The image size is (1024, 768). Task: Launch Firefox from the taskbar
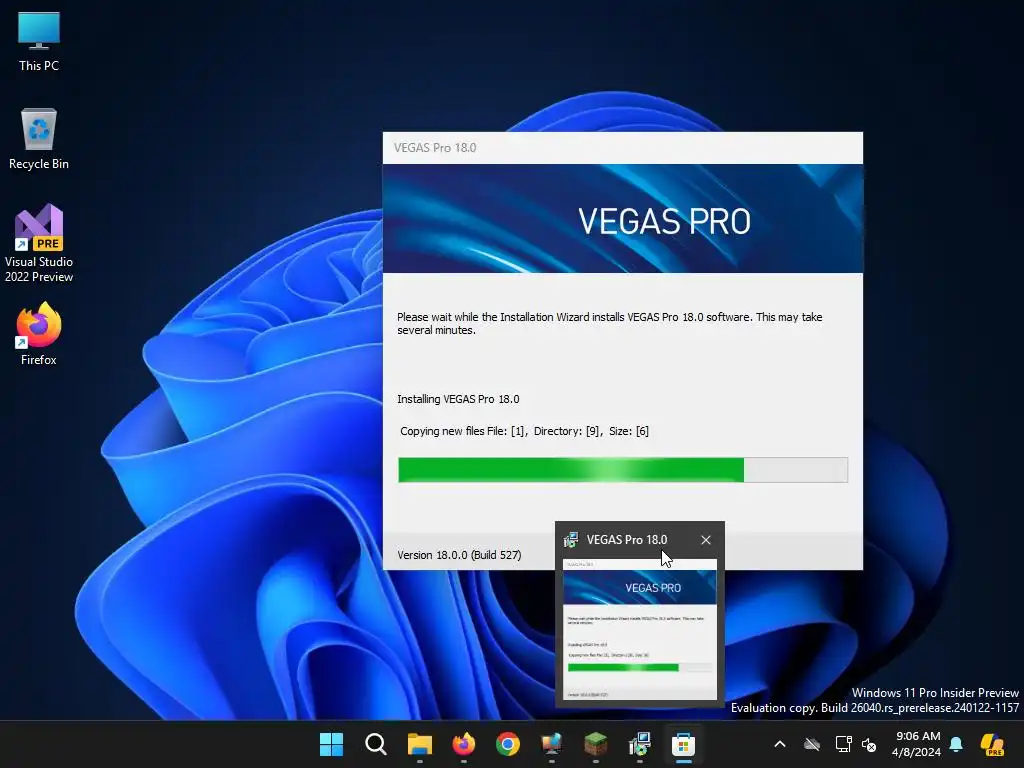coord(464,744)
